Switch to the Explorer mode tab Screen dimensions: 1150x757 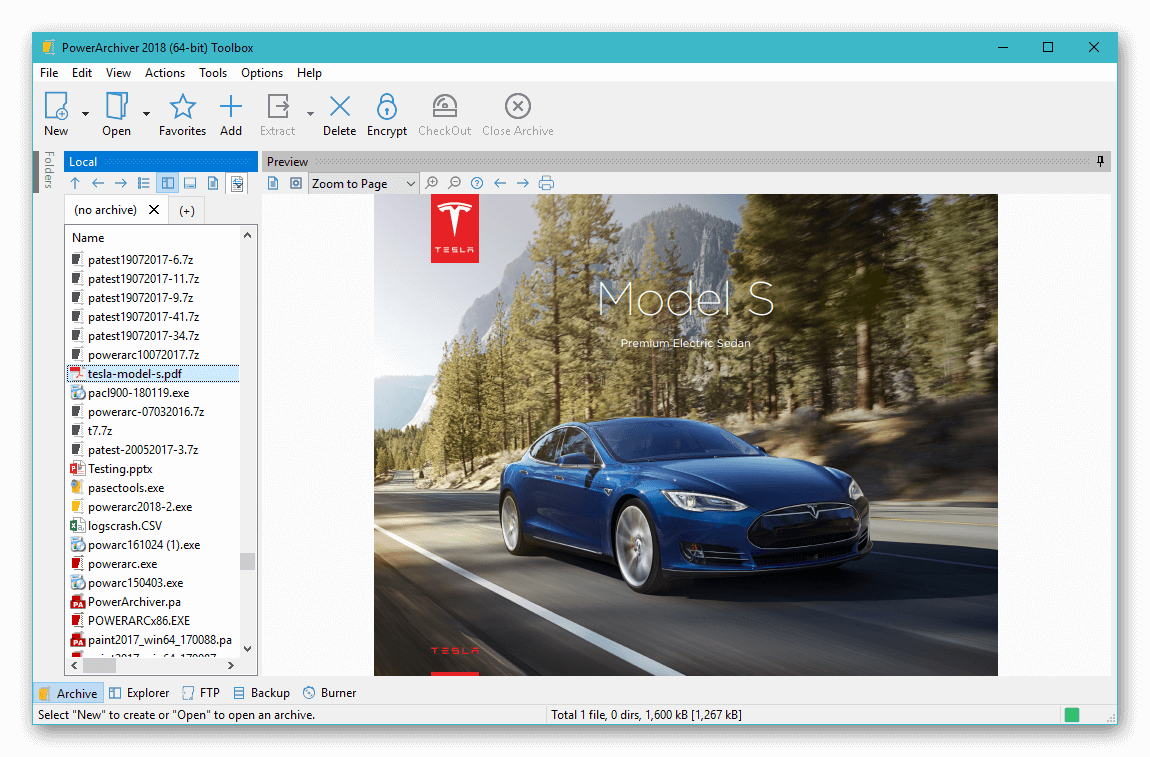point(139,693)
